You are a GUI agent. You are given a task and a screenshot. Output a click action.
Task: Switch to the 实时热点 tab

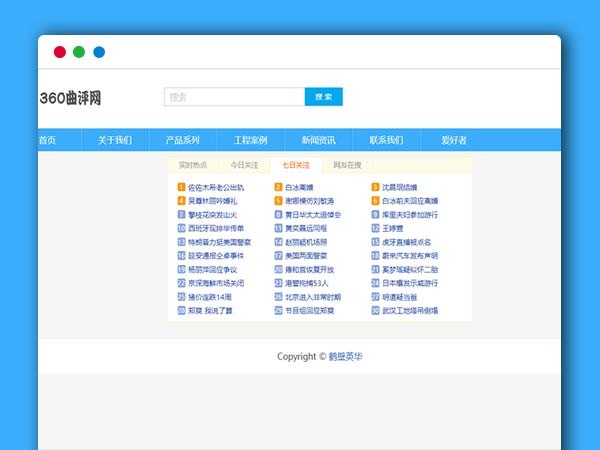(x=193, y=164)
